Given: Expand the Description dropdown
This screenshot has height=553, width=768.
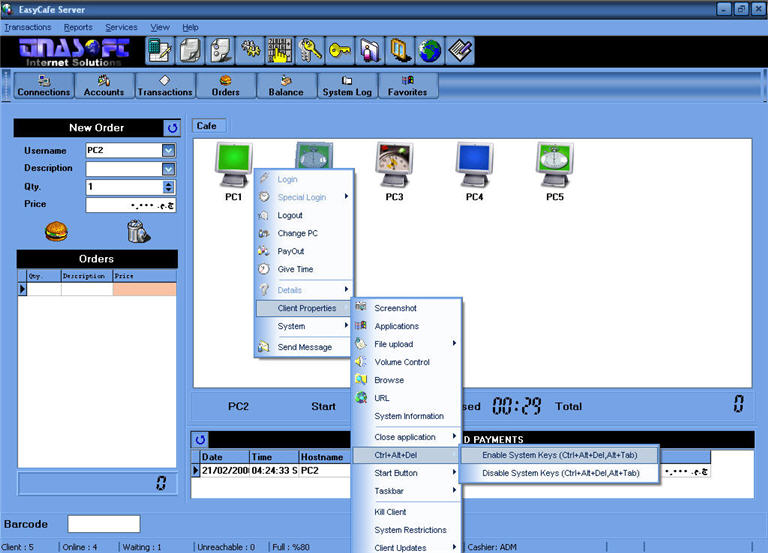Looking at the screenshot, I should [168, 169].
